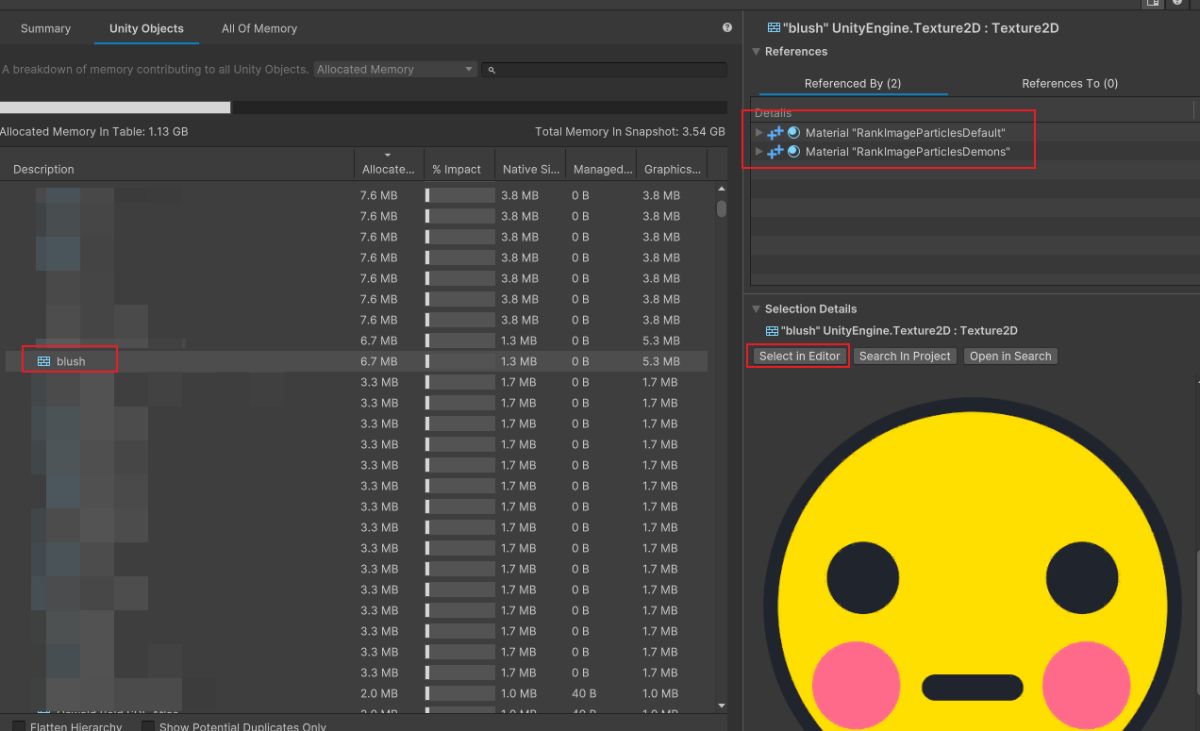Click Allocated Memory In Table: 1.13 GB text

coord(94,132)
